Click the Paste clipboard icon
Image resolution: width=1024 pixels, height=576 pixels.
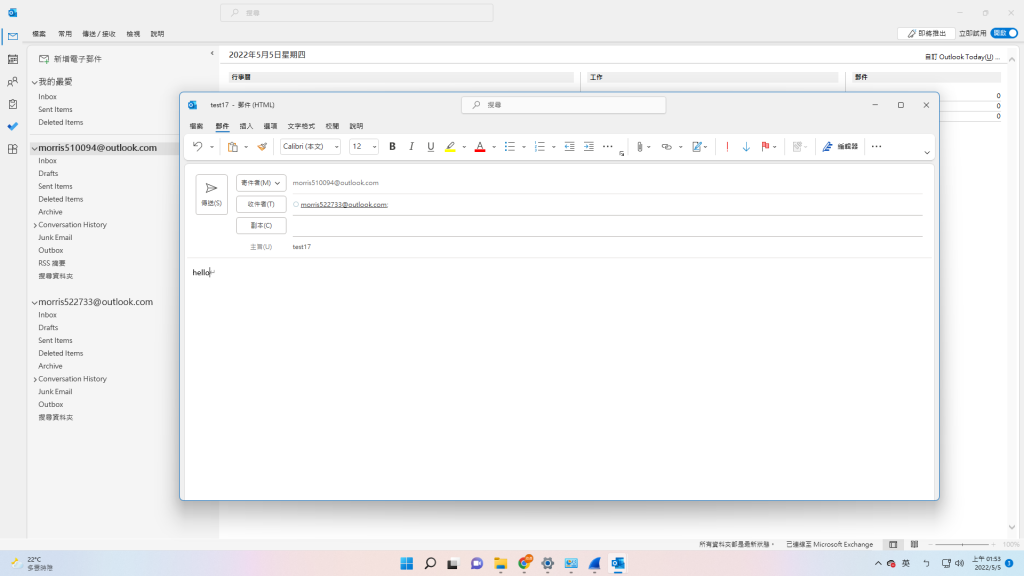pyautogui.click(x=232, y=147)
